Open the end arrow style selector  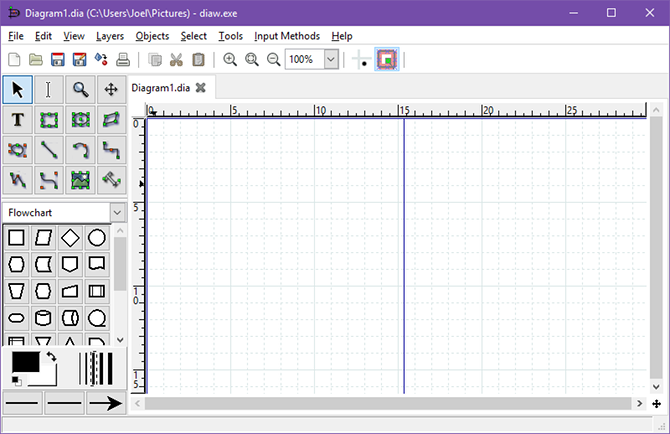click(x=105, y=403)
